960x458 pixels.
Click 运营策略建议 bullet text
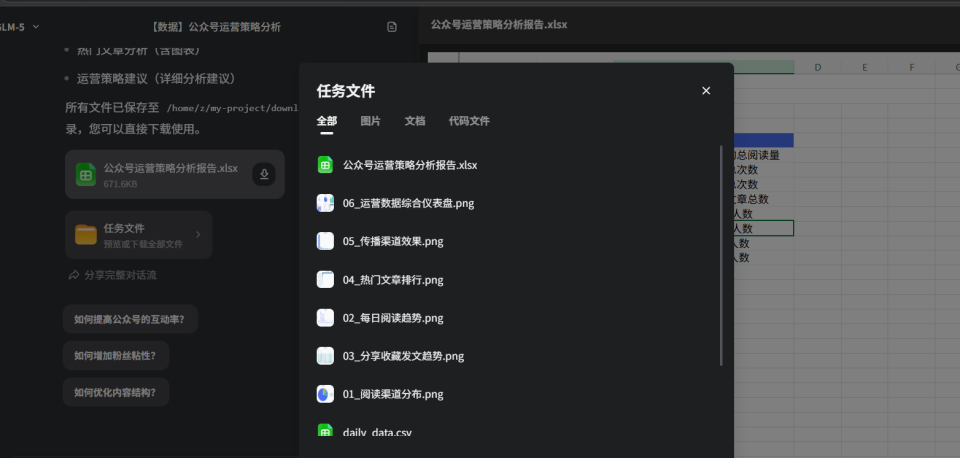click(x=156, y=78)
